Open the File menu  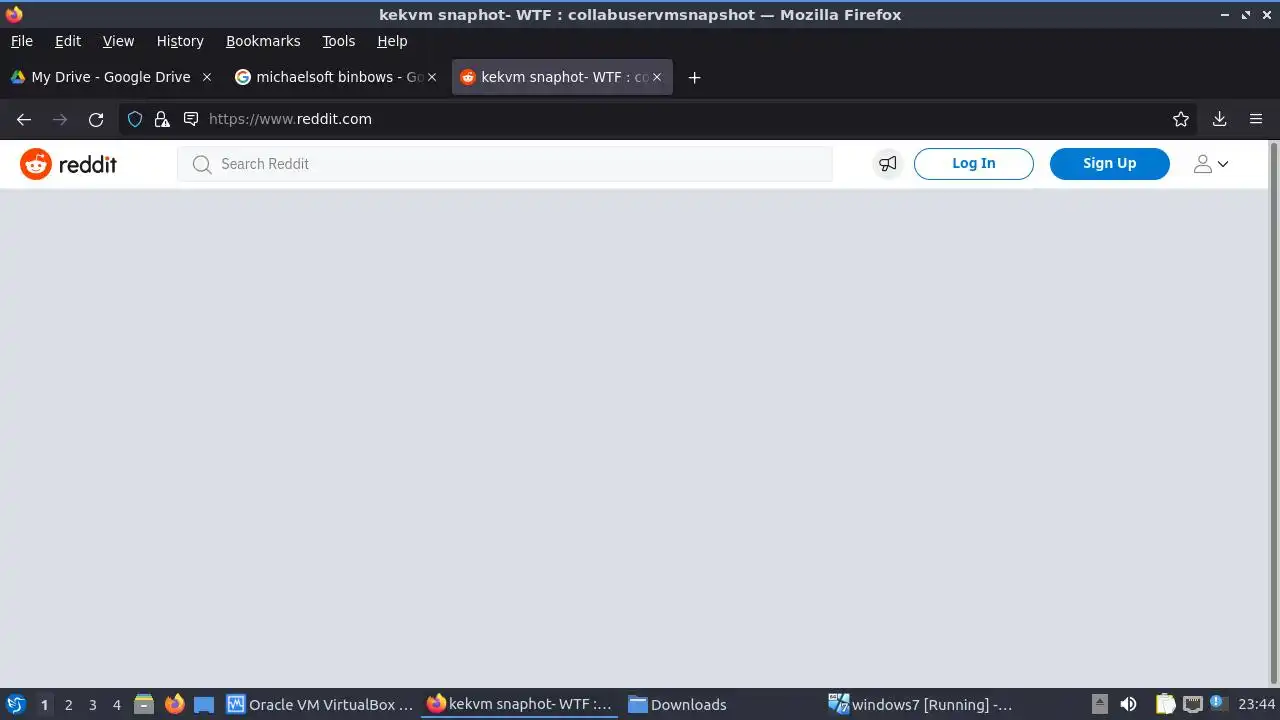coord(21,41)
